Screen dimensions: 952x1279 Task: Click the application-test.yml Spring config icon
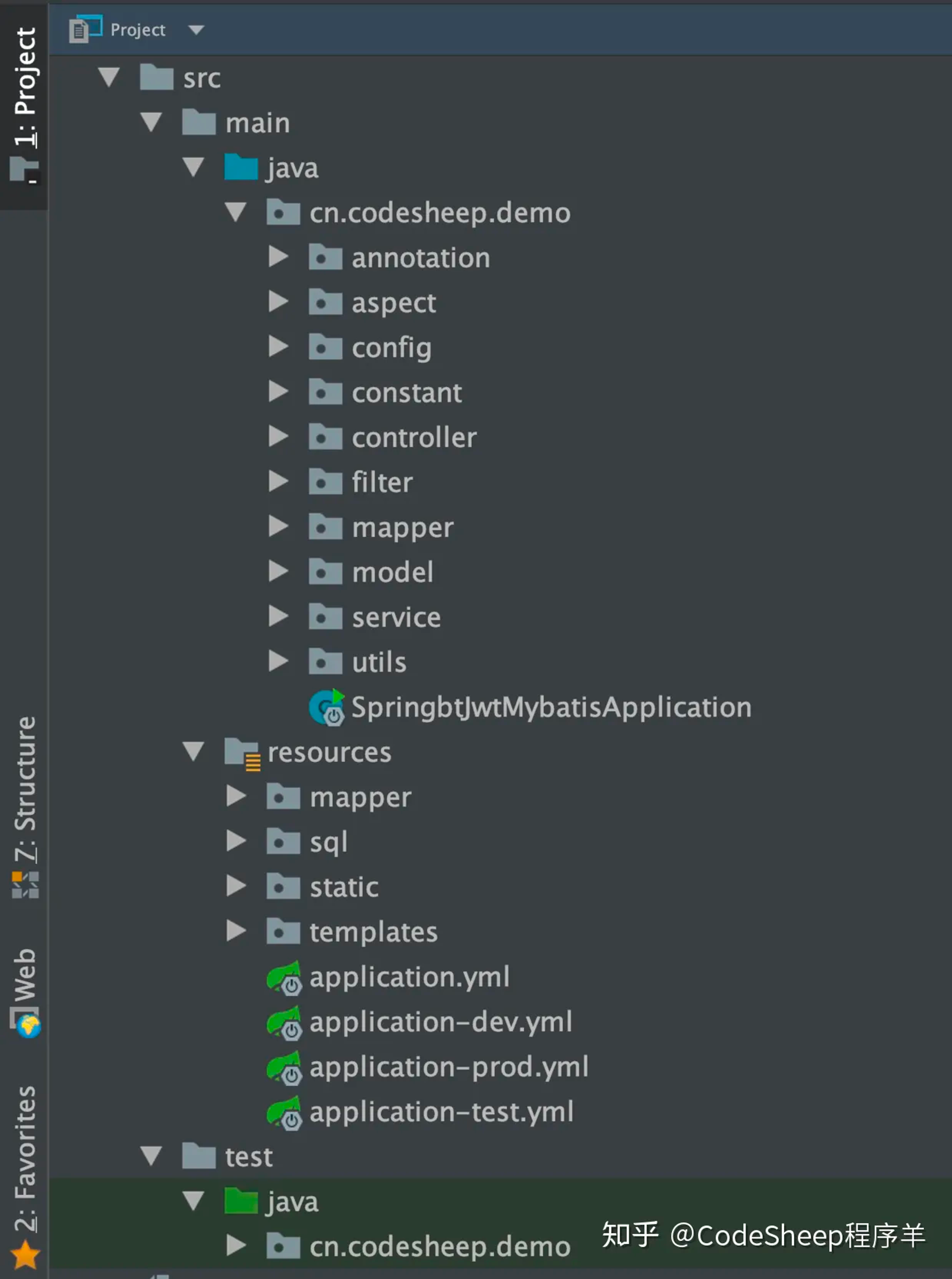tap(284, 1112)
